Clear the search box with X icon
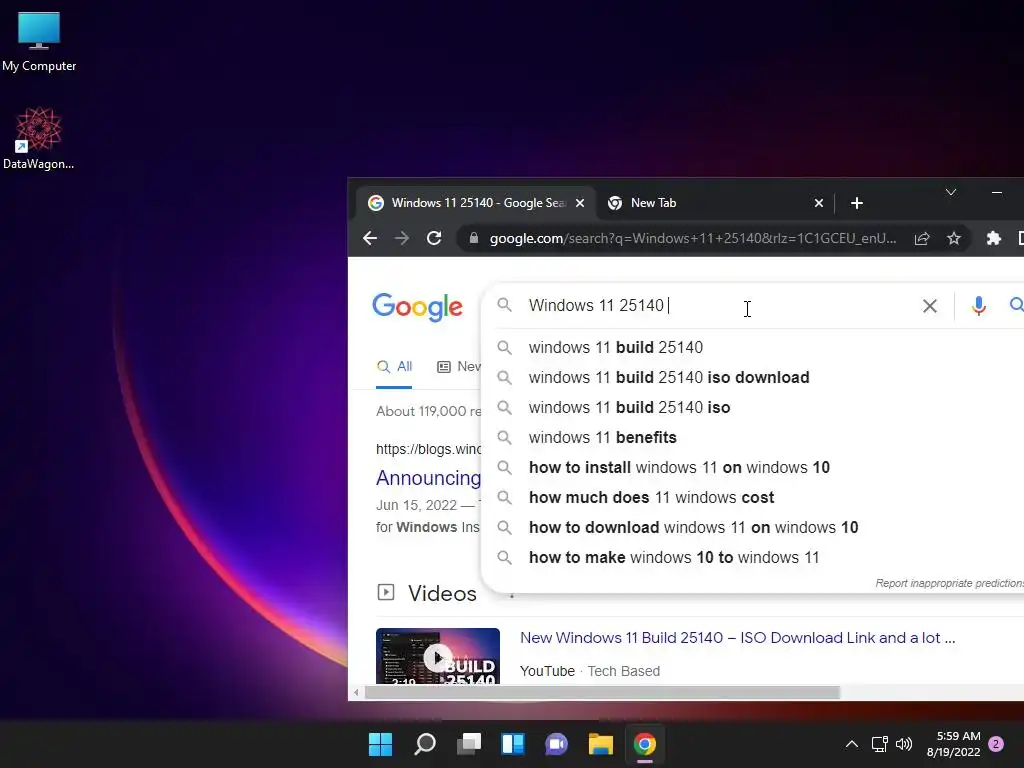Image resolution: width=1024 pixels, height=768 pixels. tap(929, 306)
